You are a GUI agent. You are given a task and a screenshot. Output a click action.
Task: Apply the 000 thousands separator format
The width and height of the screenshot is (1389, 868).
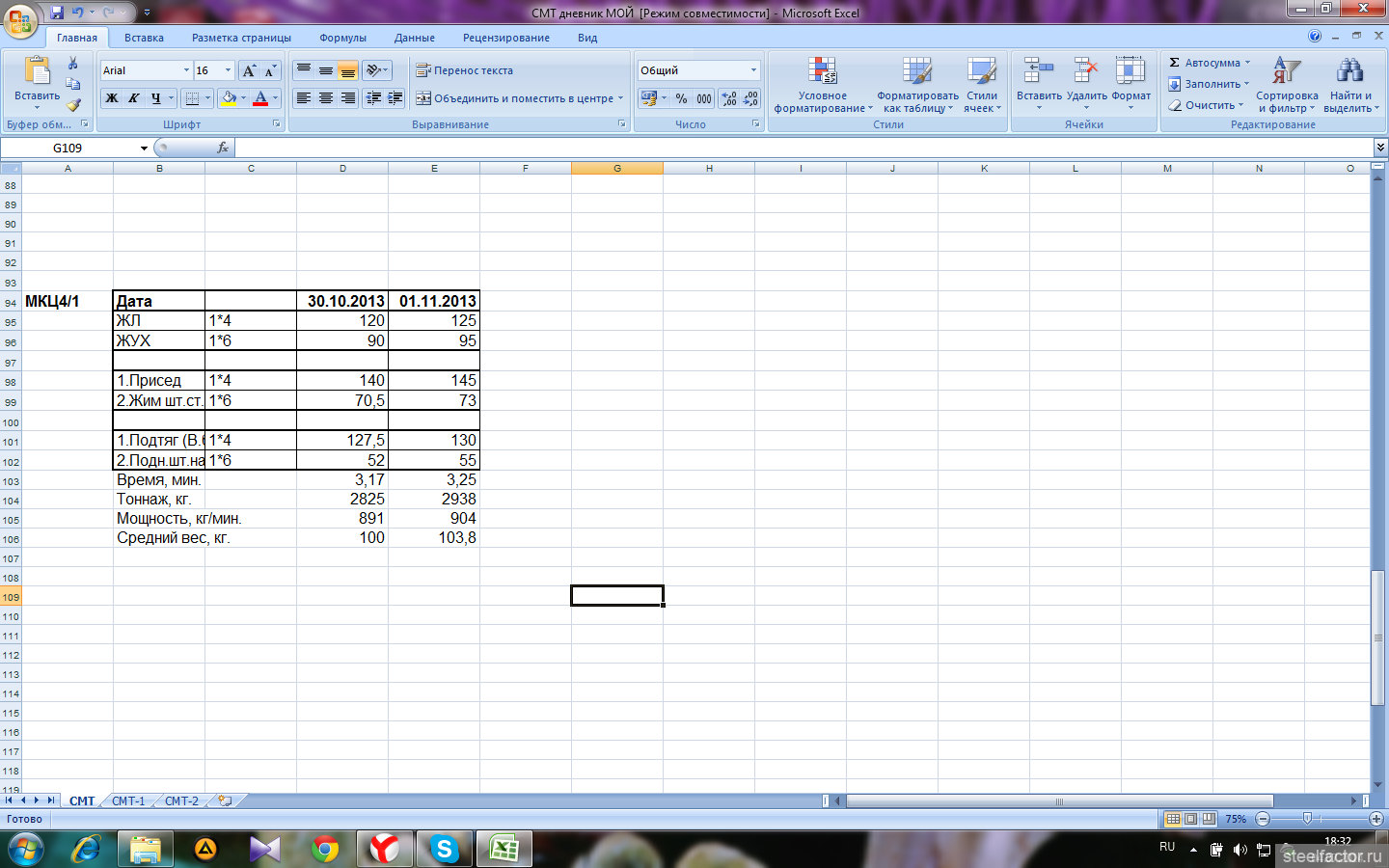pos(704,98)
